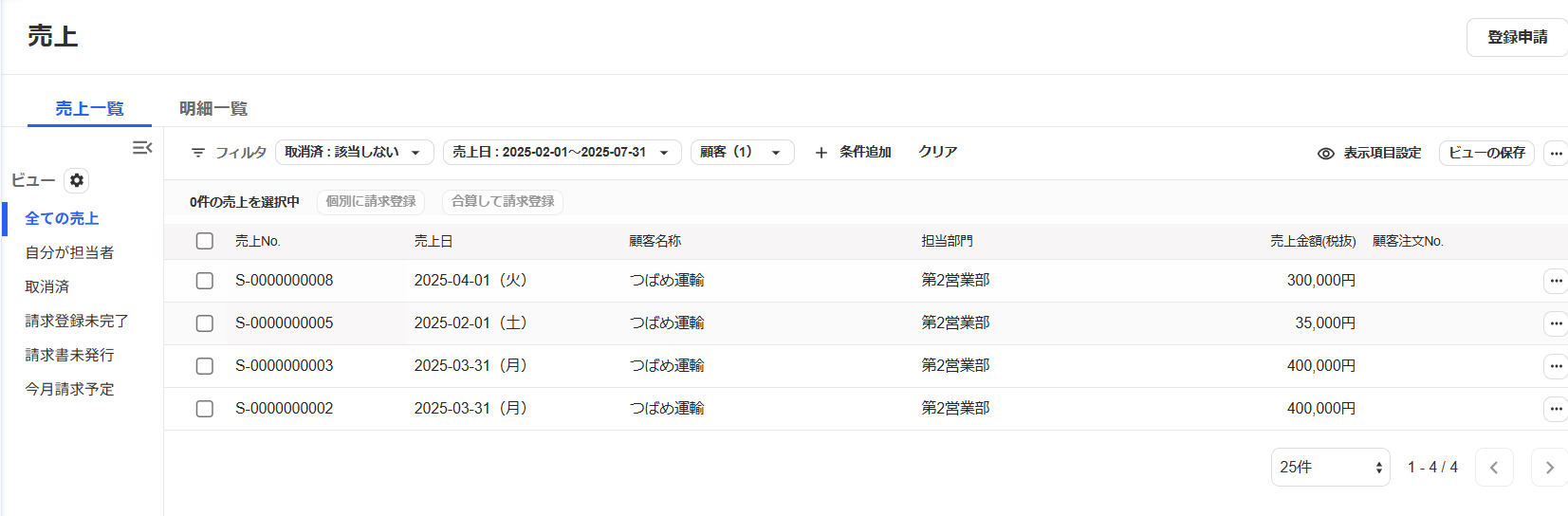Image resolution: width=1568 pixels, height=516 pixels.
Task: Click 売上No. column header
Action: click(258, 241)
